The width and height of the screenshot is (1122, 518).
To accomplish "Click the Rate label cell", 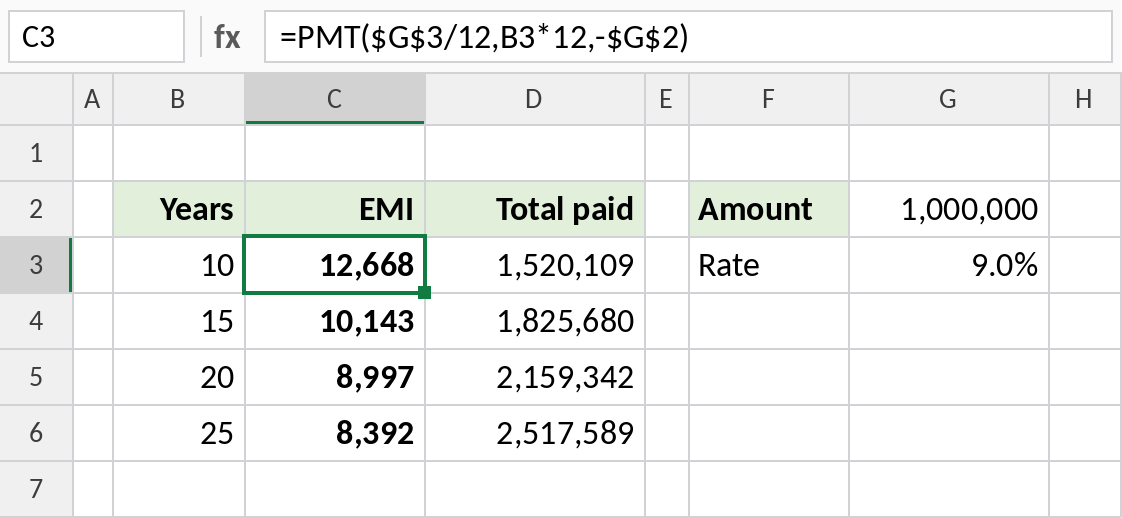I will (x=769, y=265).
